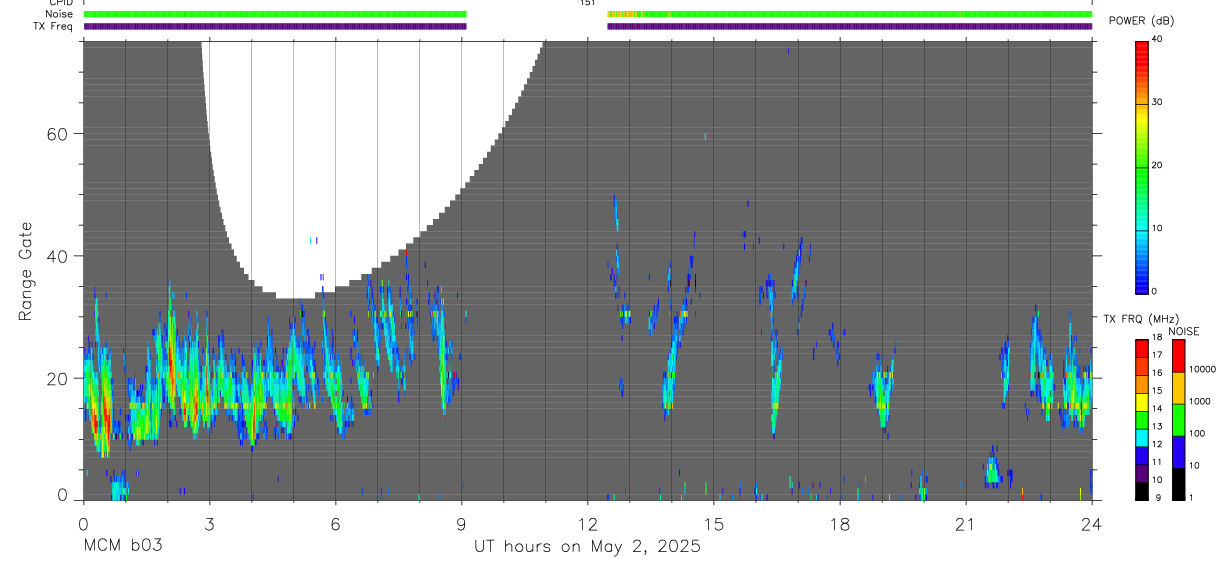1228x567 pixels.
Task: Click the '100' label on NOISE scale
Action: [x=1198, y=434]
